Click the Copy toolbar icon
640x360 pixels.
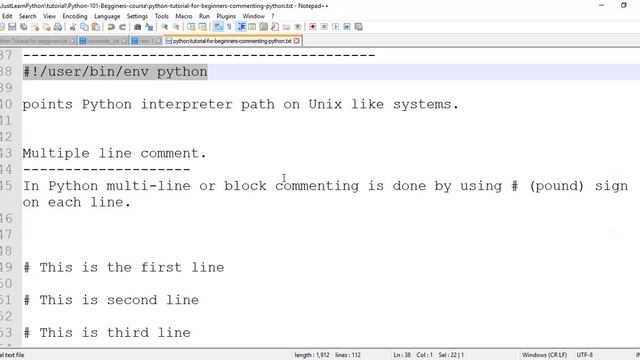(84, 27)
